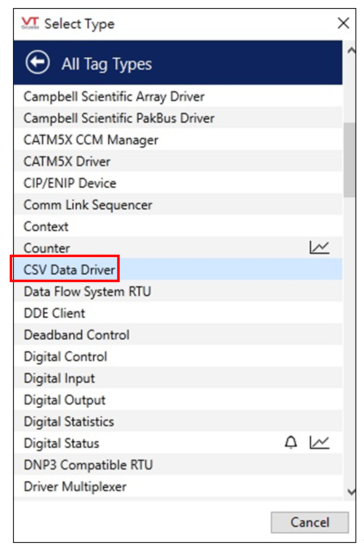Click the scrollbar down arrow
Viewport: 364px width, 550px height.
click(x=350, y=491)
